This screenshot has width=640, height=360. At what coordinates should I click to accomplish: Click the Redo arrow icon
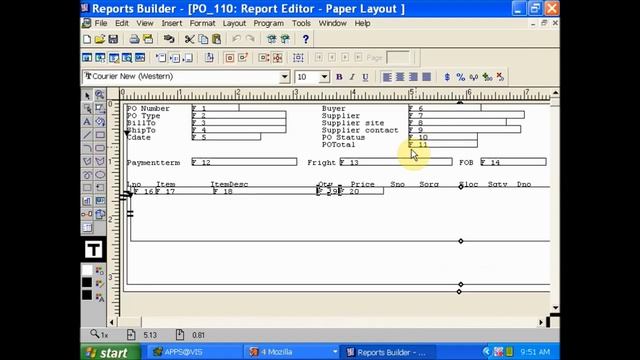[x=250, y=39]
